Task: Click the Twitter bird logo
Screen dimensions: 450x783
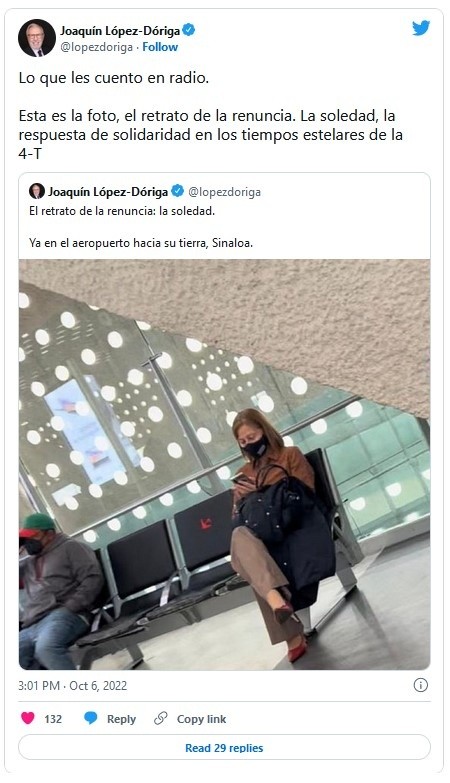Action: 421,28
